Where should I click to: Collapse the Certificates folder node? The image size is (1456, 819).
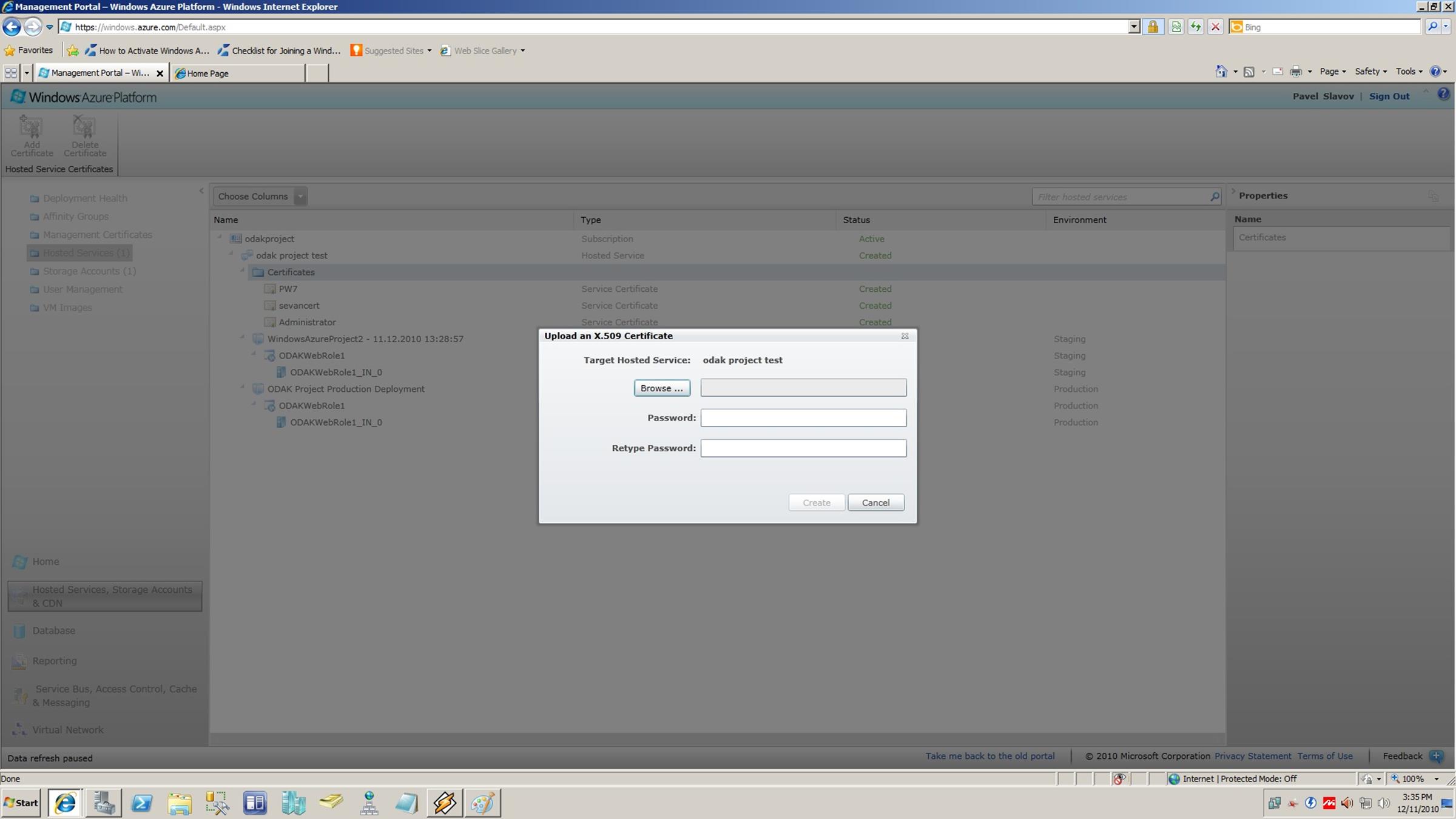[x=243, y=271]
